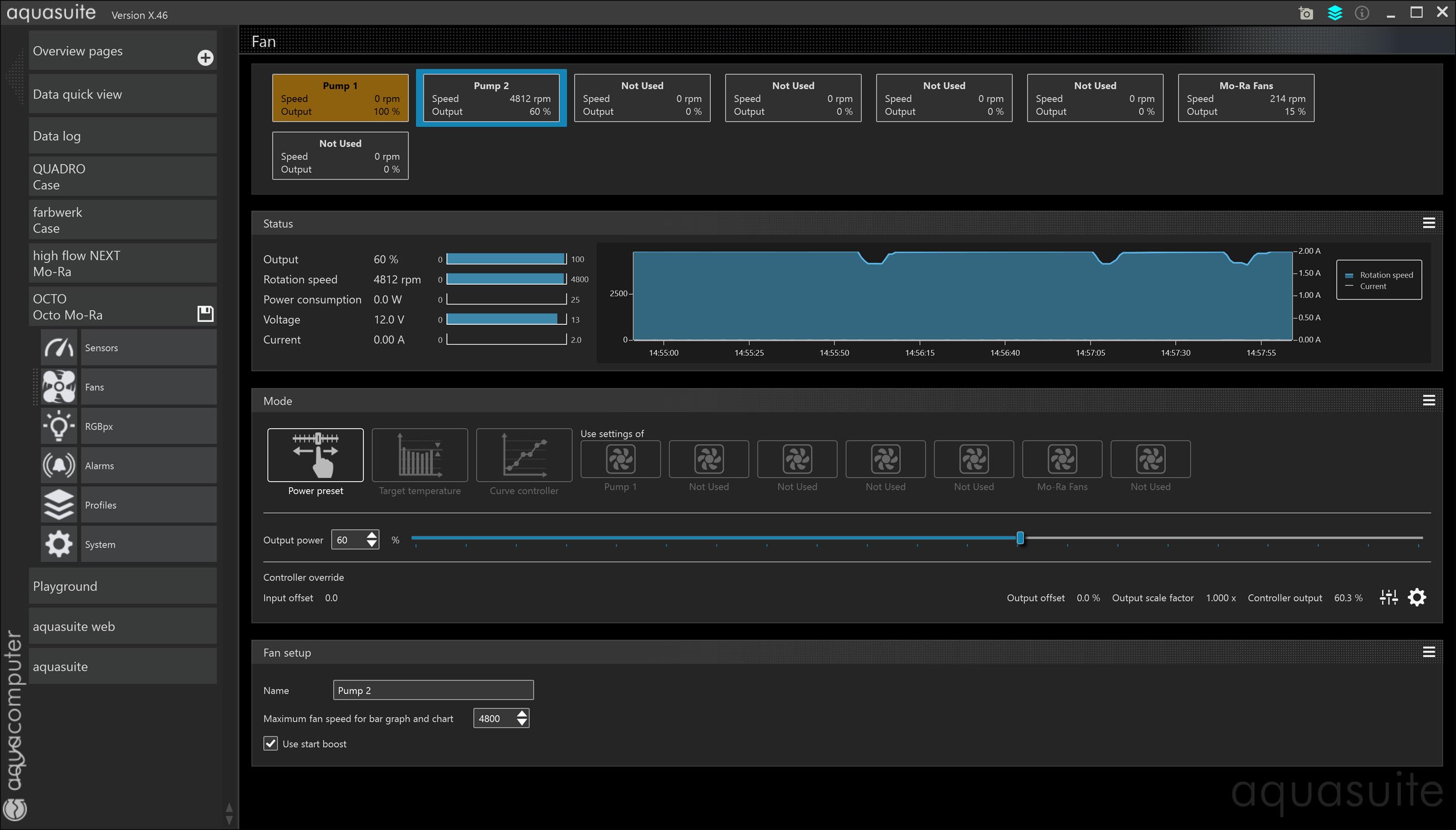Open the Alarms bell icon

59,466
